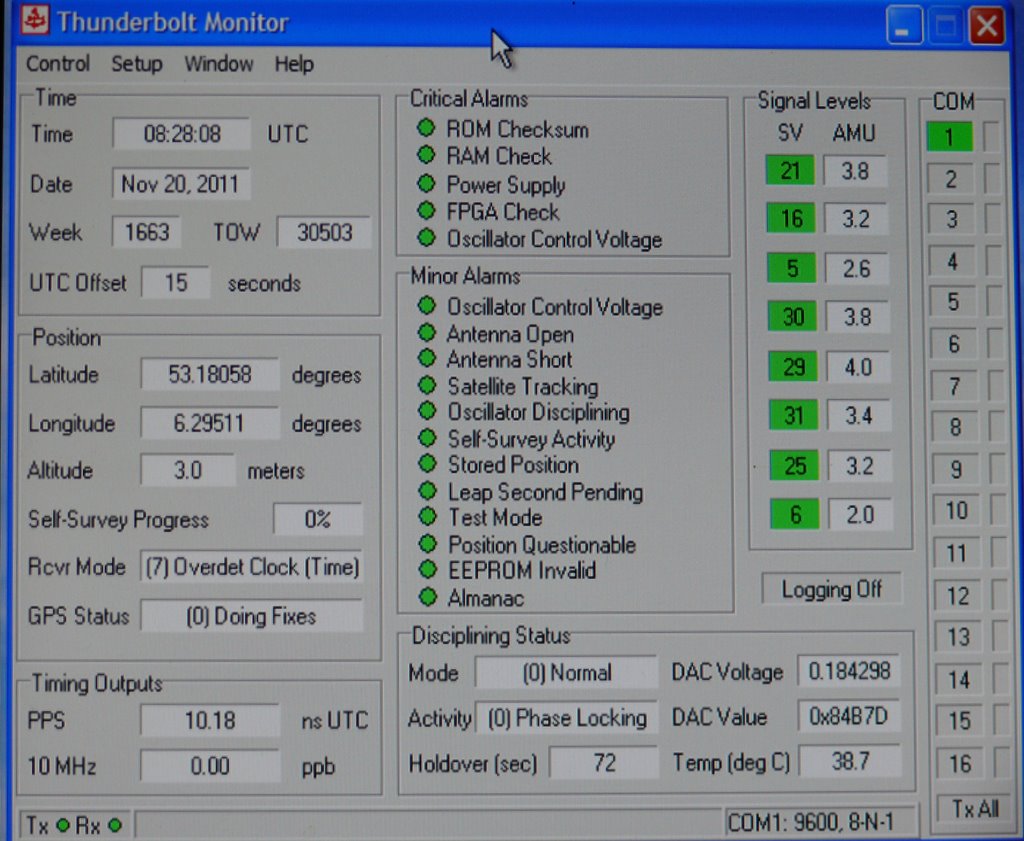Image resolution: width=1024 pixels, height=841 pixels.
Task: Toggle the Logging Off button
Action: coord(831,589)
